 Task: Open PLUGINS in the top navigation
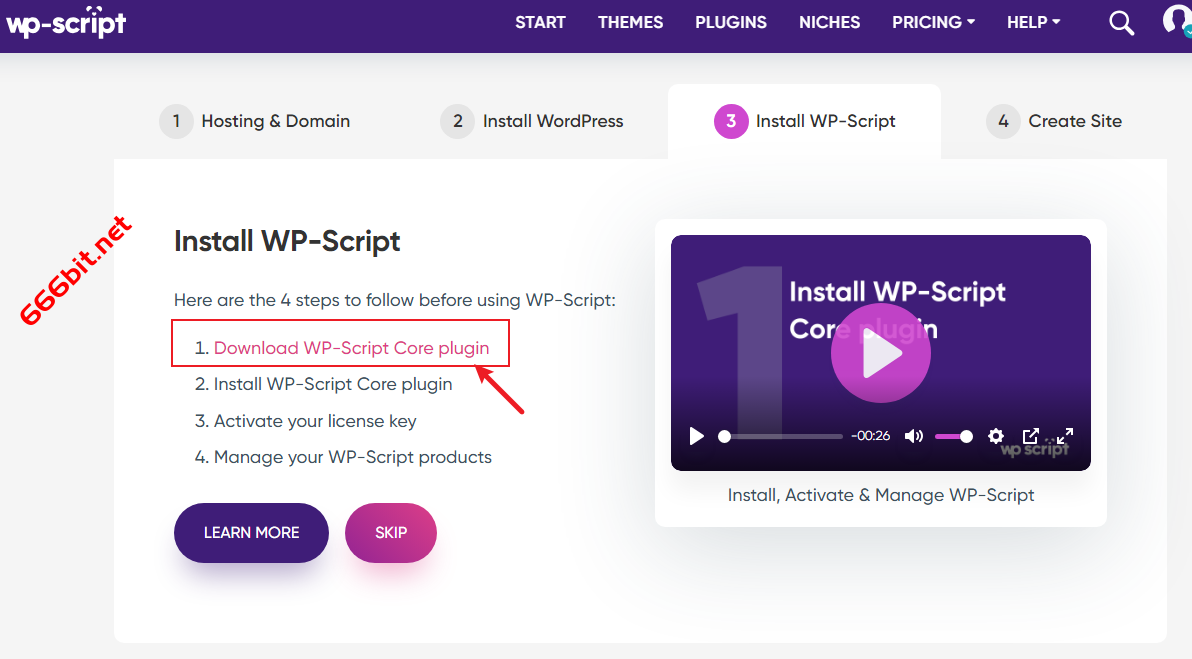click(x=731, y=23)
